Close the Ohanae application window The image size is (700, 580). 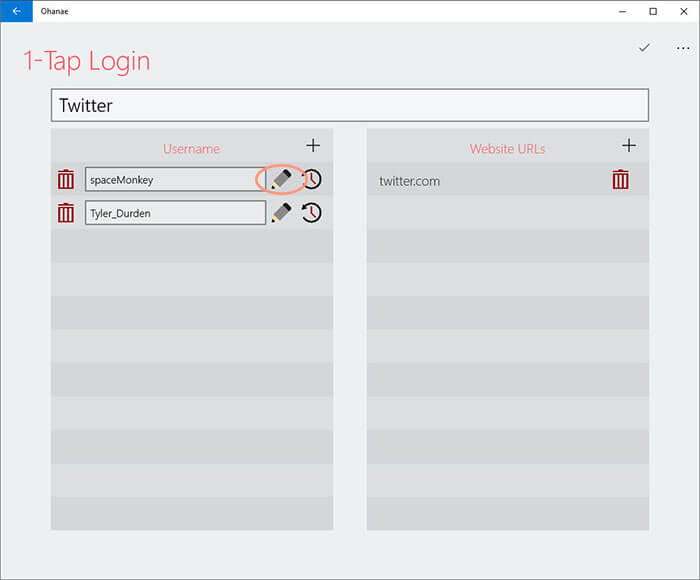(684, 11)
